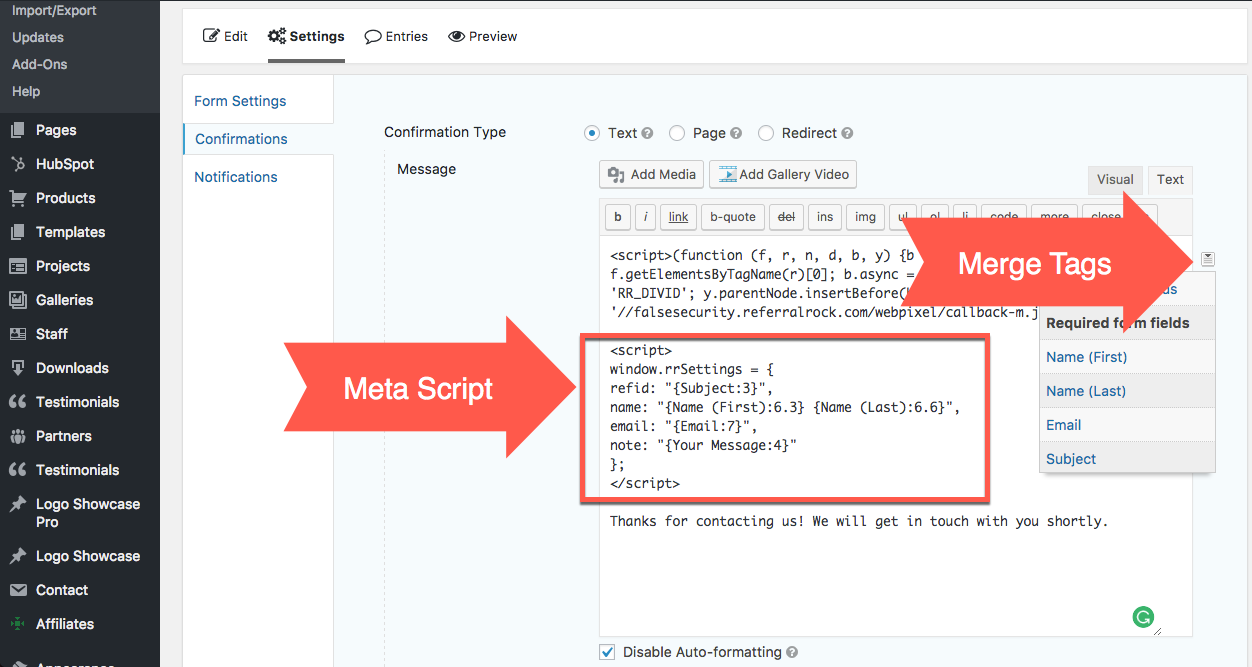Viewport: 1252px width, 667px height.
Task: Toggle the Disable Auto-formatting checkbox
Action: [607, 652]
